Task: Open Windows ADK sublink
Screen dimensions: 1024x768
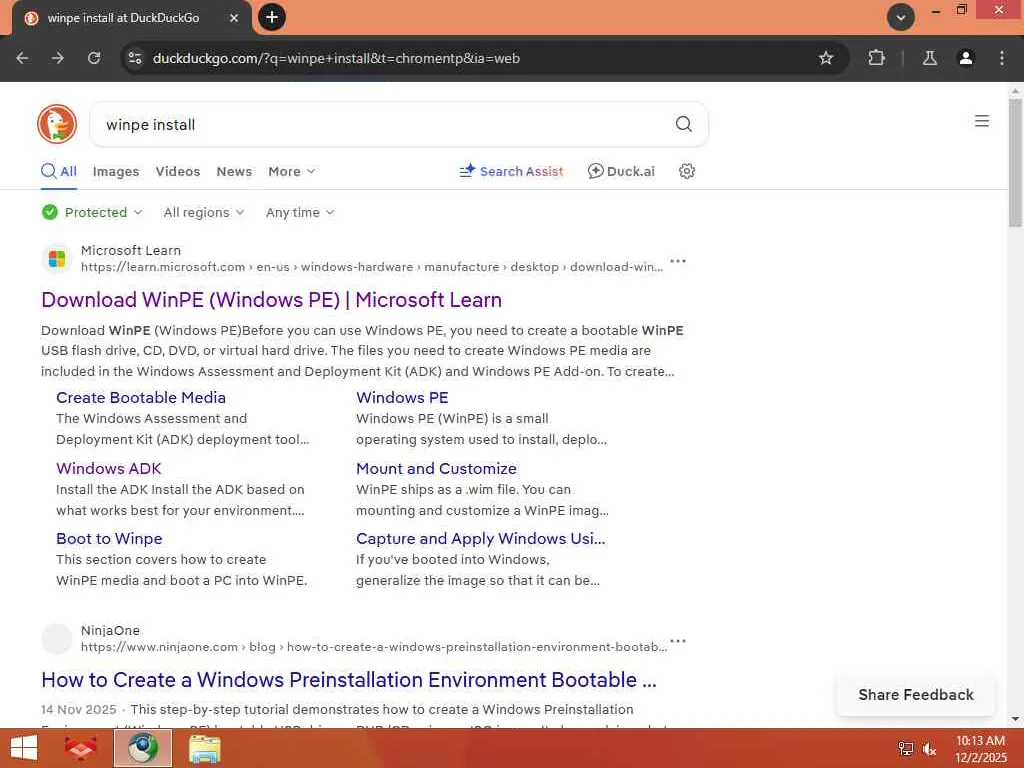Action: (108, 468)
